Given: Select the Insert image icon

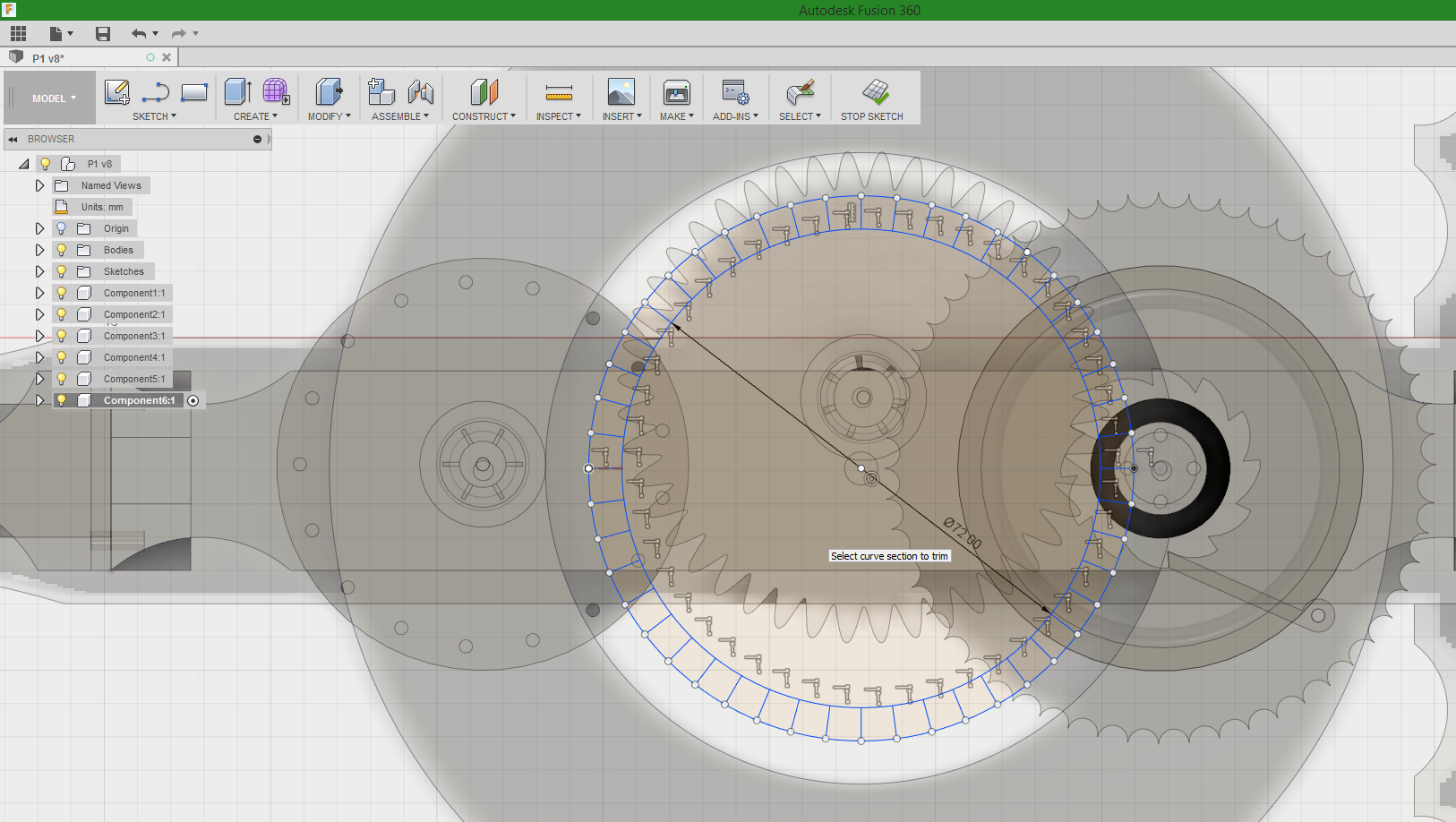Looking at the screenshot, I should (x=621, y=91).
